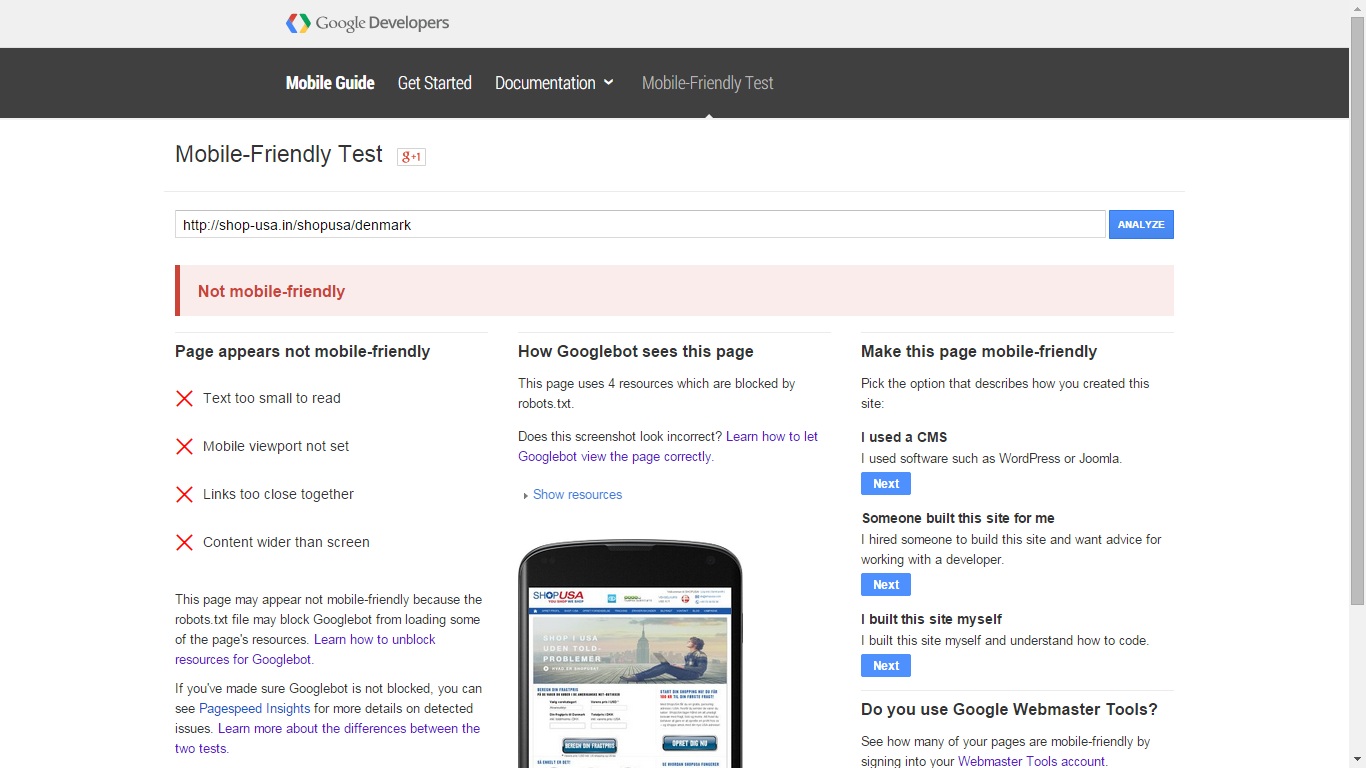The width and height of the screenshot is (1366, 768).
Task: Click the red X beside Content wider than screen
Action: coord(184,542)
